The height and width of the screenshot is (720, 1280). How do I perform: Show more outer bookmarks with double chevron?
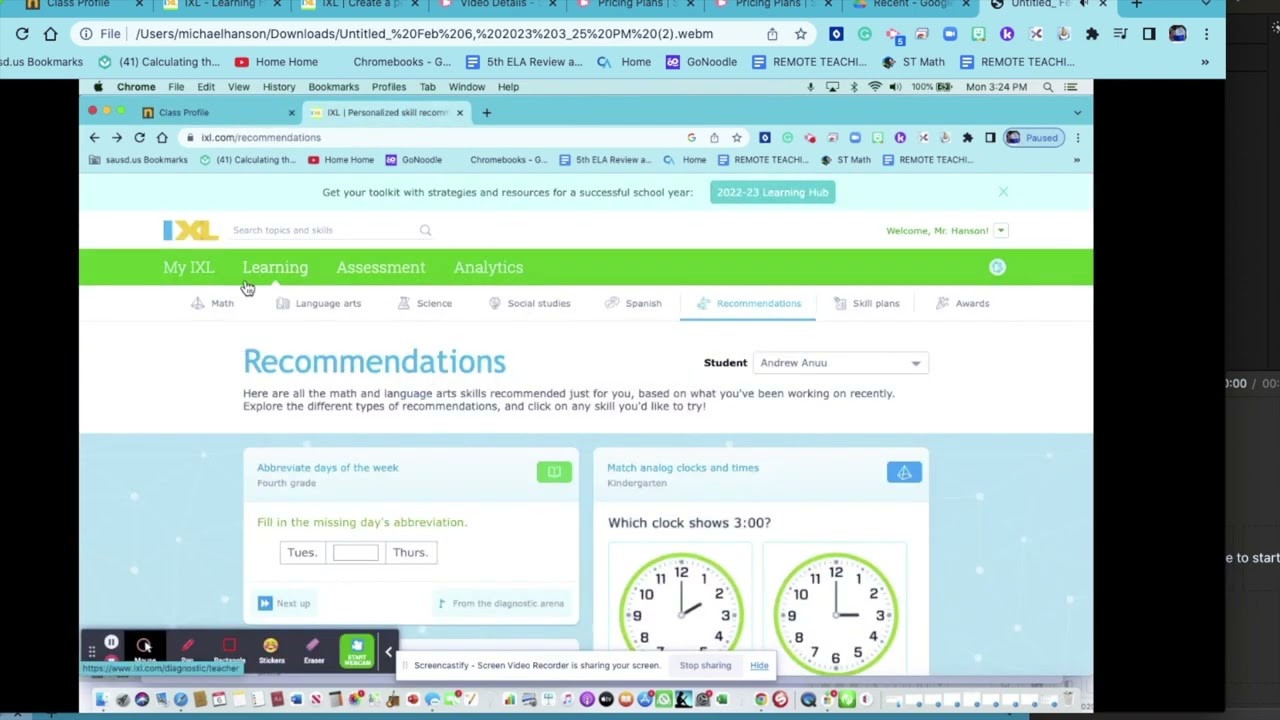[1205, 62]
